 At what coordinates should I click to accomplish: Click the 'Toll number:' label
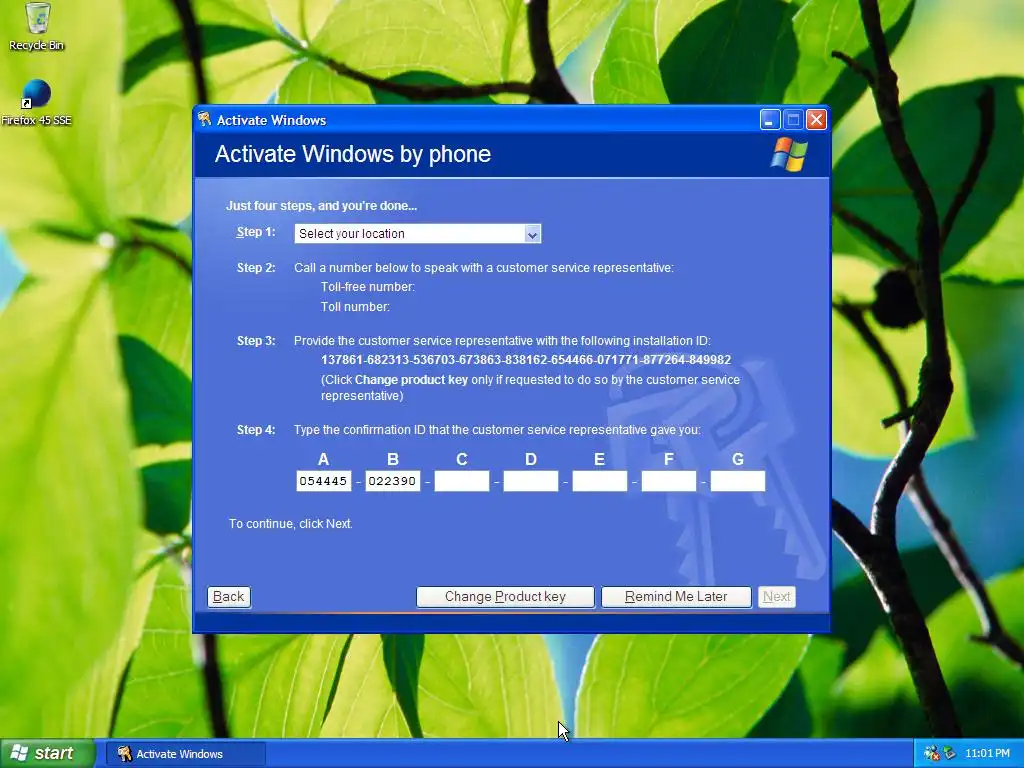355,306
